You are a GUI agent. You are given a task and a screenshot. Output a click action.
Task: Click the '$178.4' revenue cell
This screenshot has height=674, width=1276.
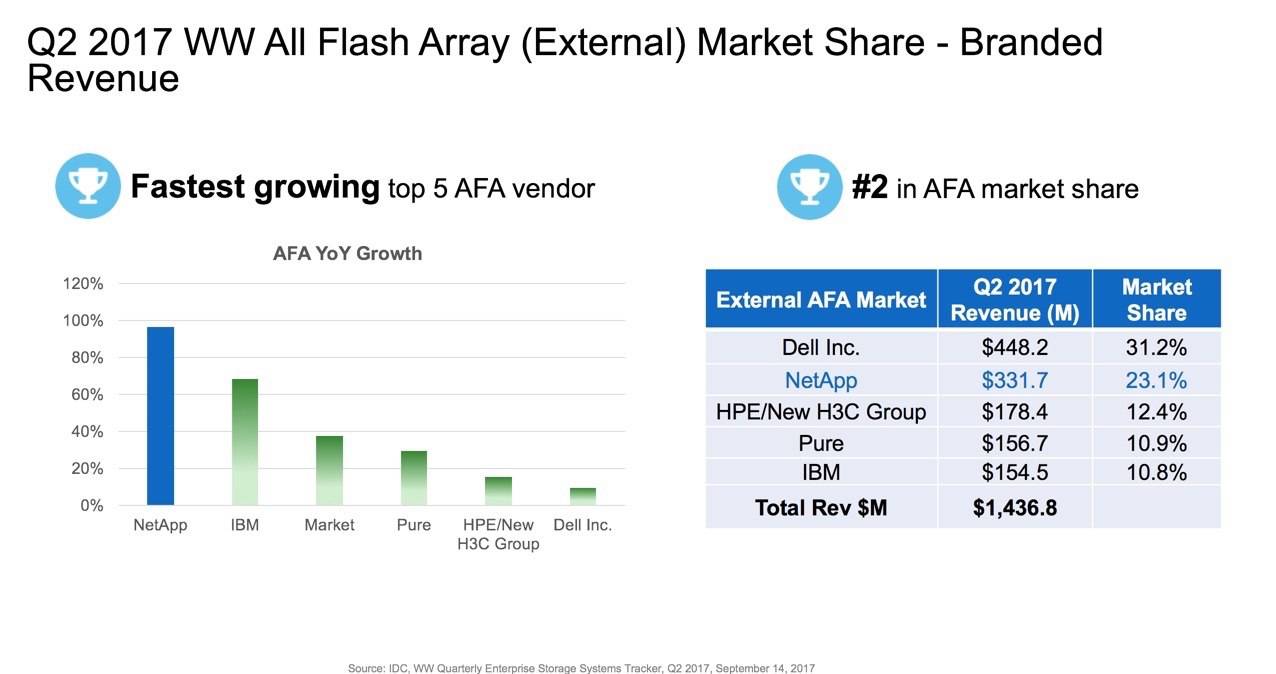pos(1015,411)
